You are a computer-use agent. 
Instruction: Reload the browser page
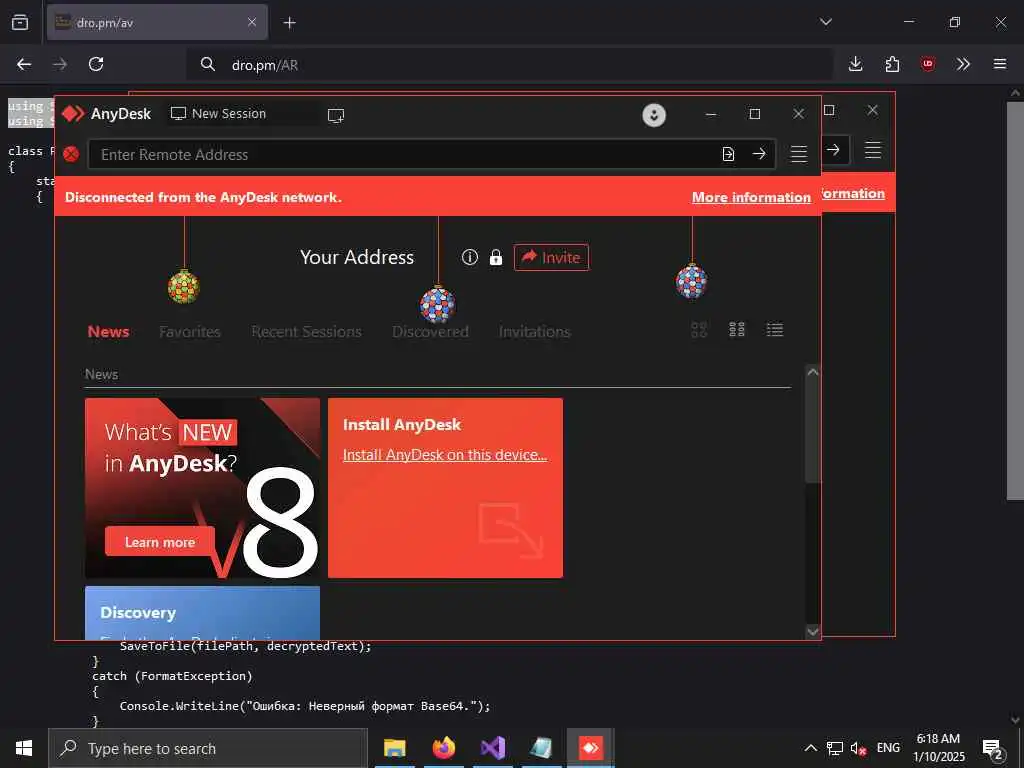96,64
